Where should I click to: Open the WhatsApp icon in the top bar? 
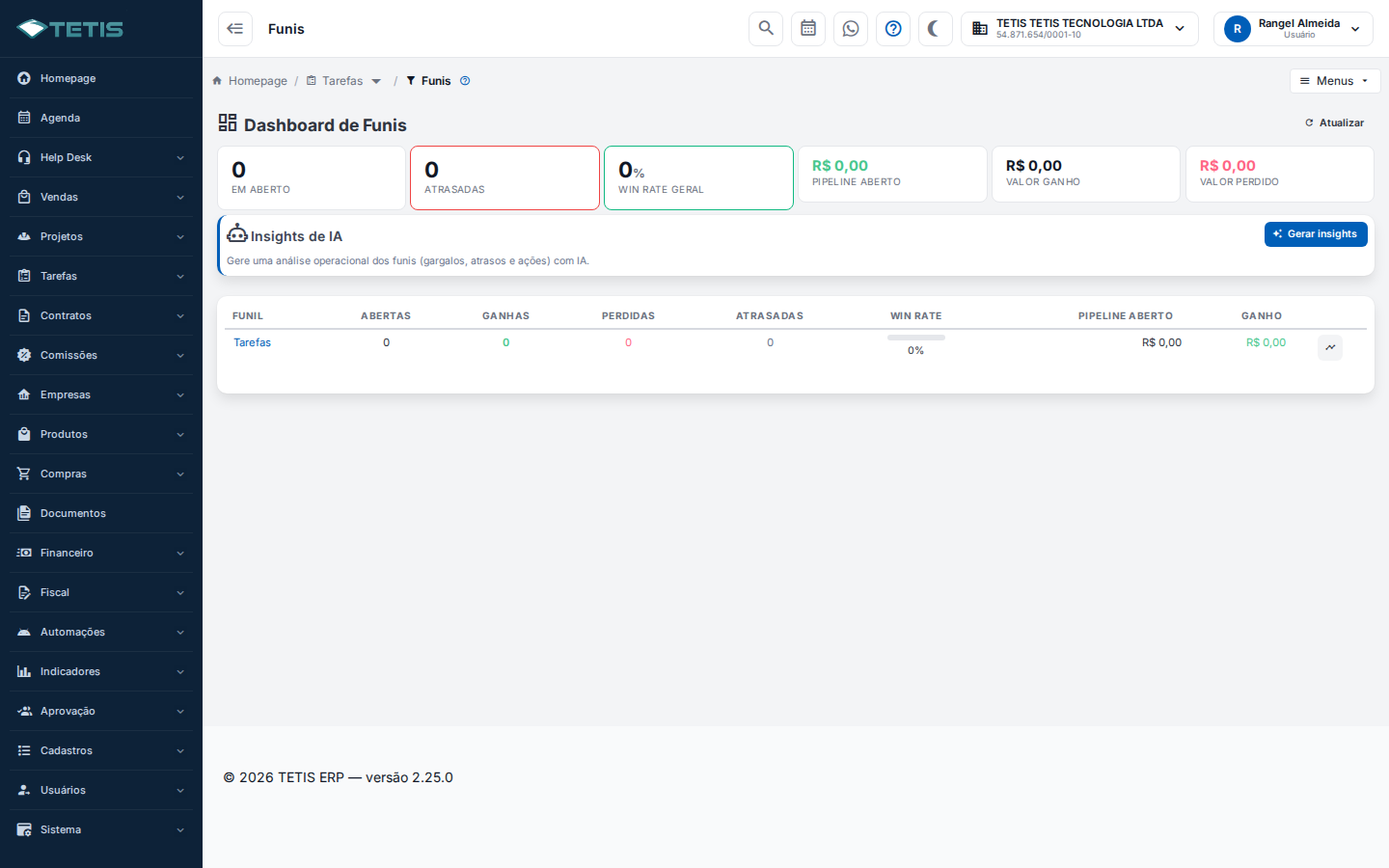tap(851, 29)
